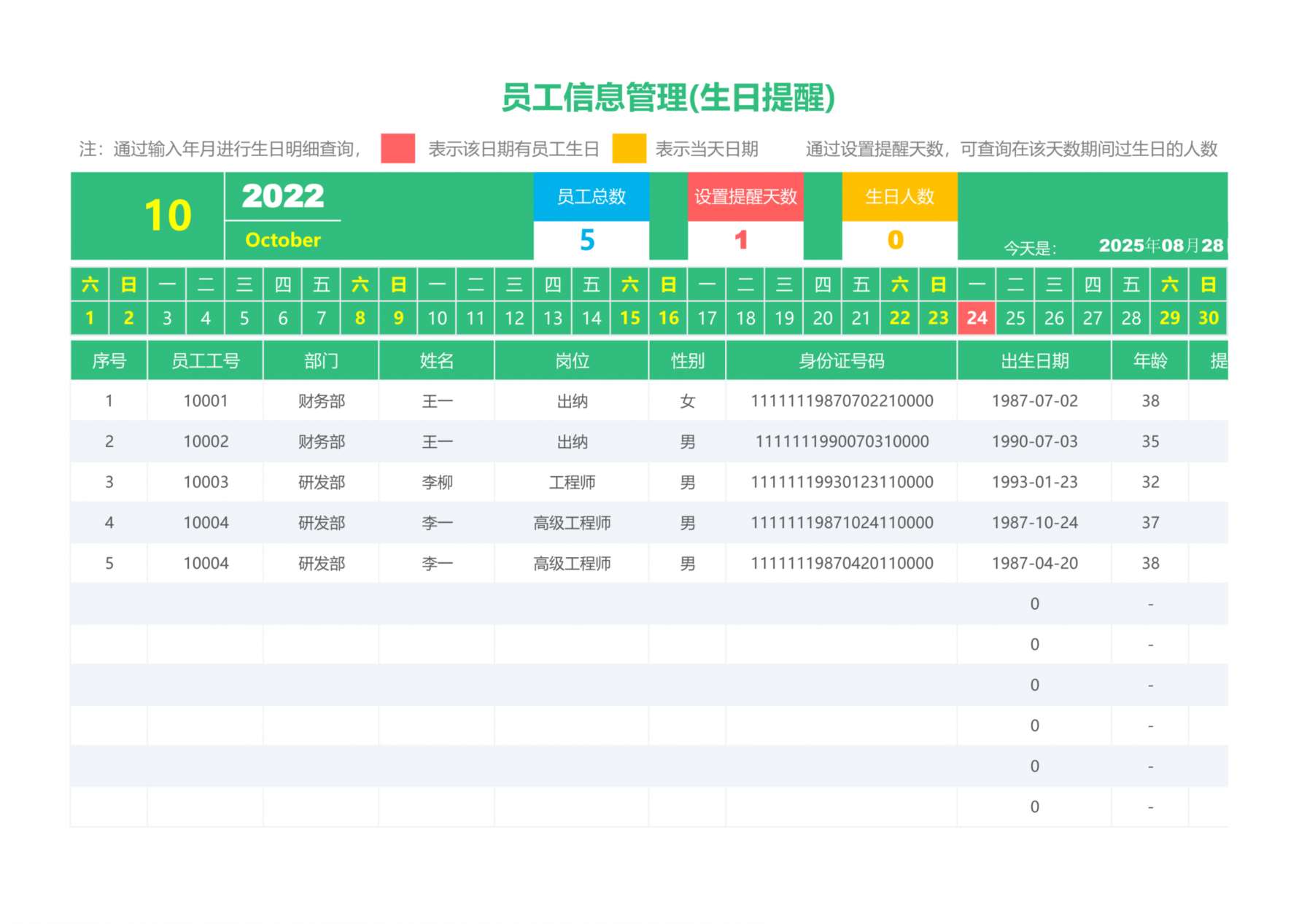Click the month number 10 cell
This screenshot has height=924, width=1307.
point(148,216)
